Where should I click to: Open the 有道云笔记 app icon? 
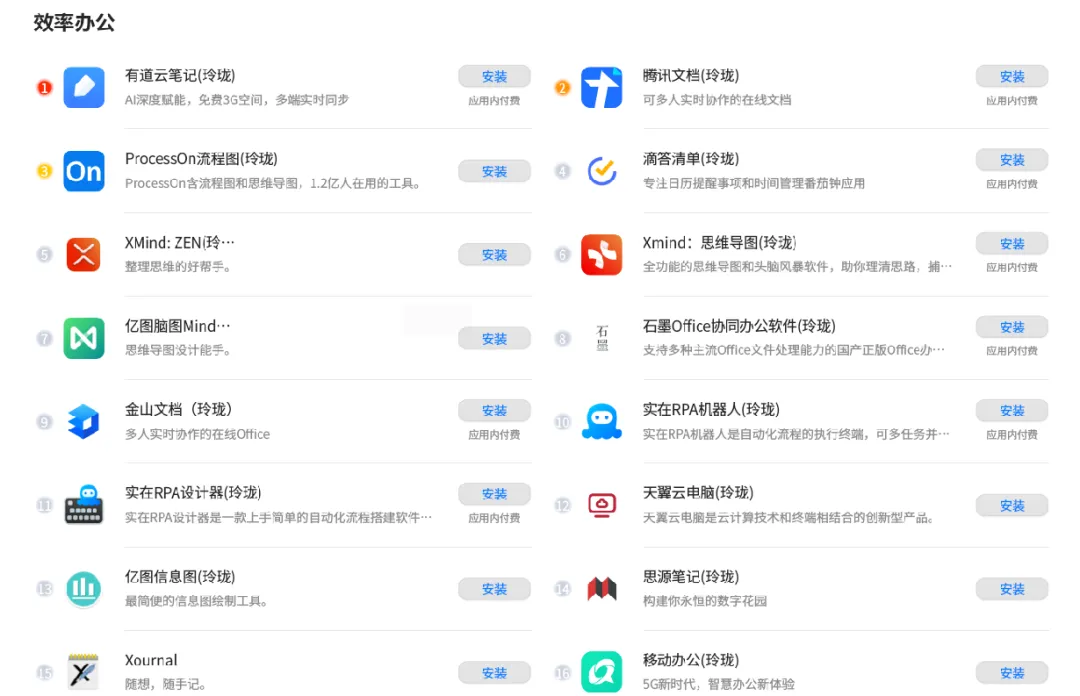click(84, 88)
